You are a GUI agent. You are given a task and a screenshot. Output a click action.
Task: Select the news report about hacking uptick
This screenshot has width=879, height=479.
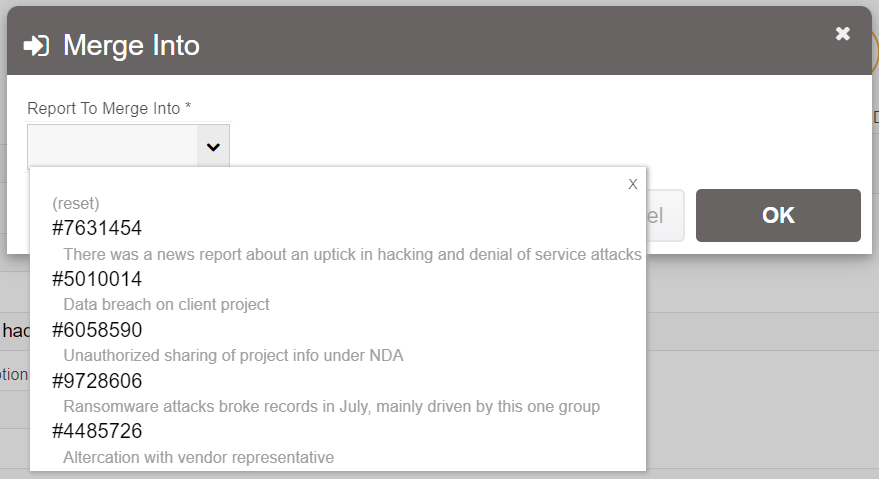point(352,254)
